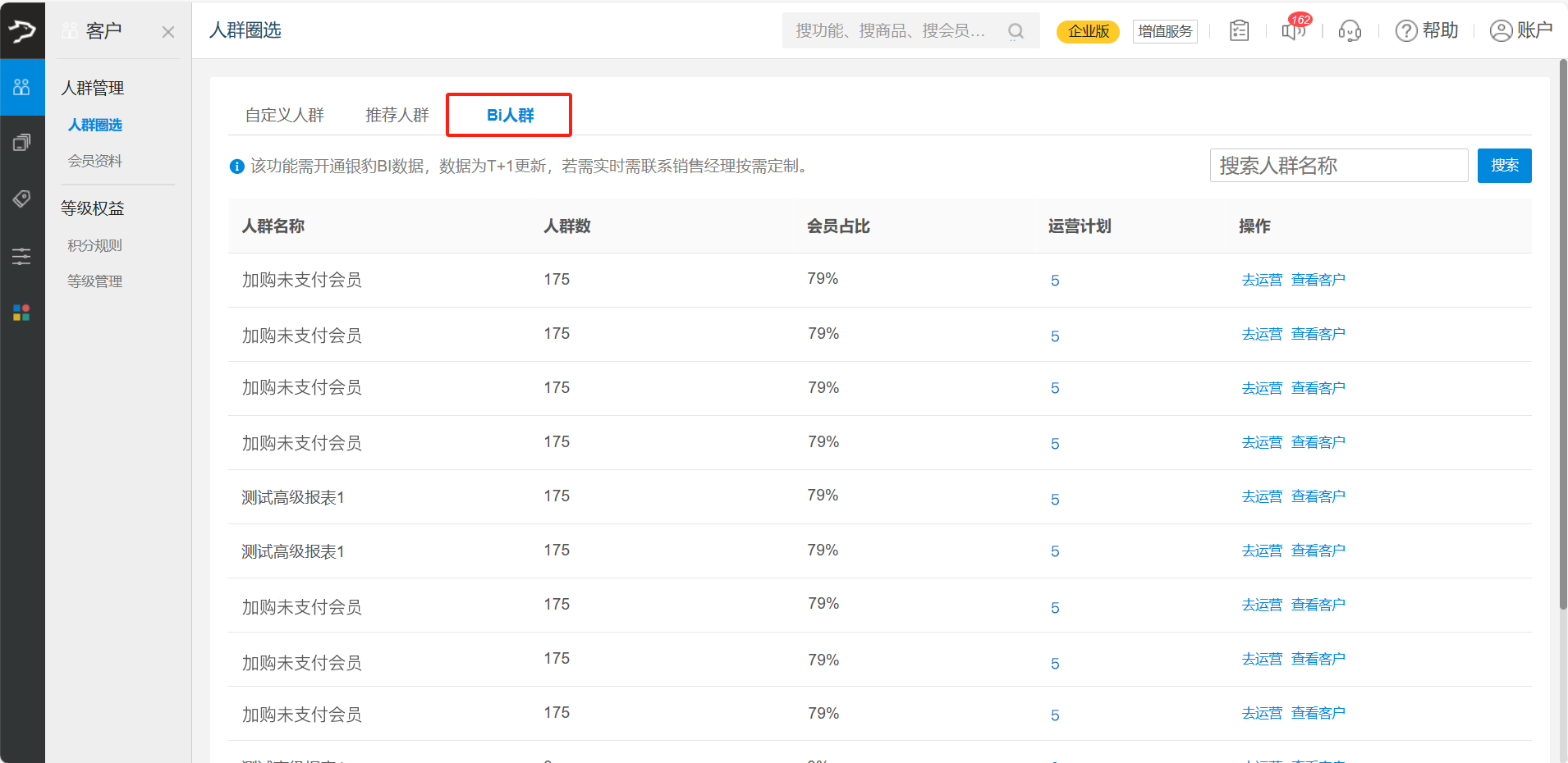Click the page's vertical scrollbar
Image resolution: width=1568 pixels, height=763 pixels.
click(x=1562, y=328)
